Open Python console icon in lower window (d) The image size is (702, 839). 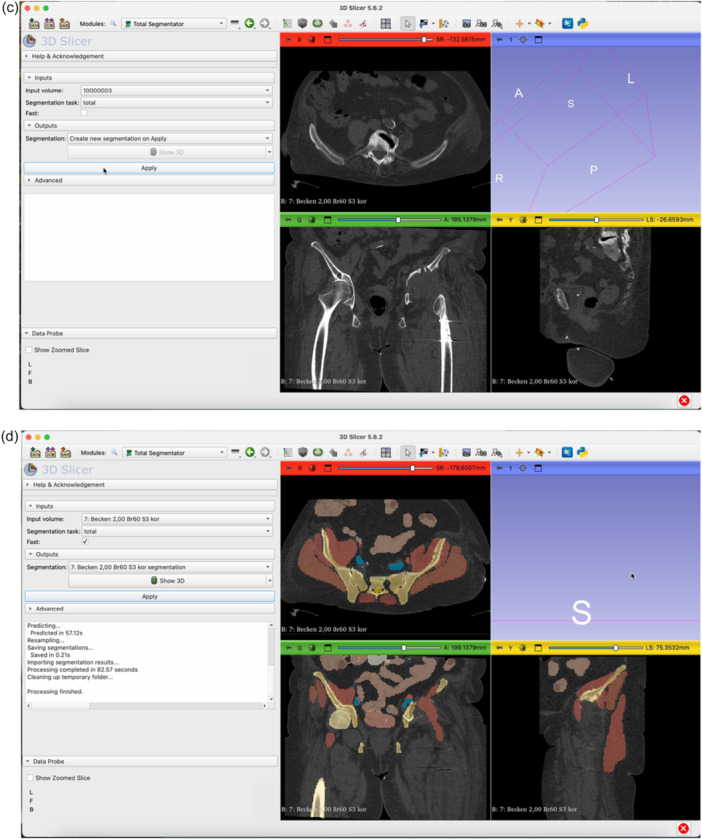coord(583,452)
